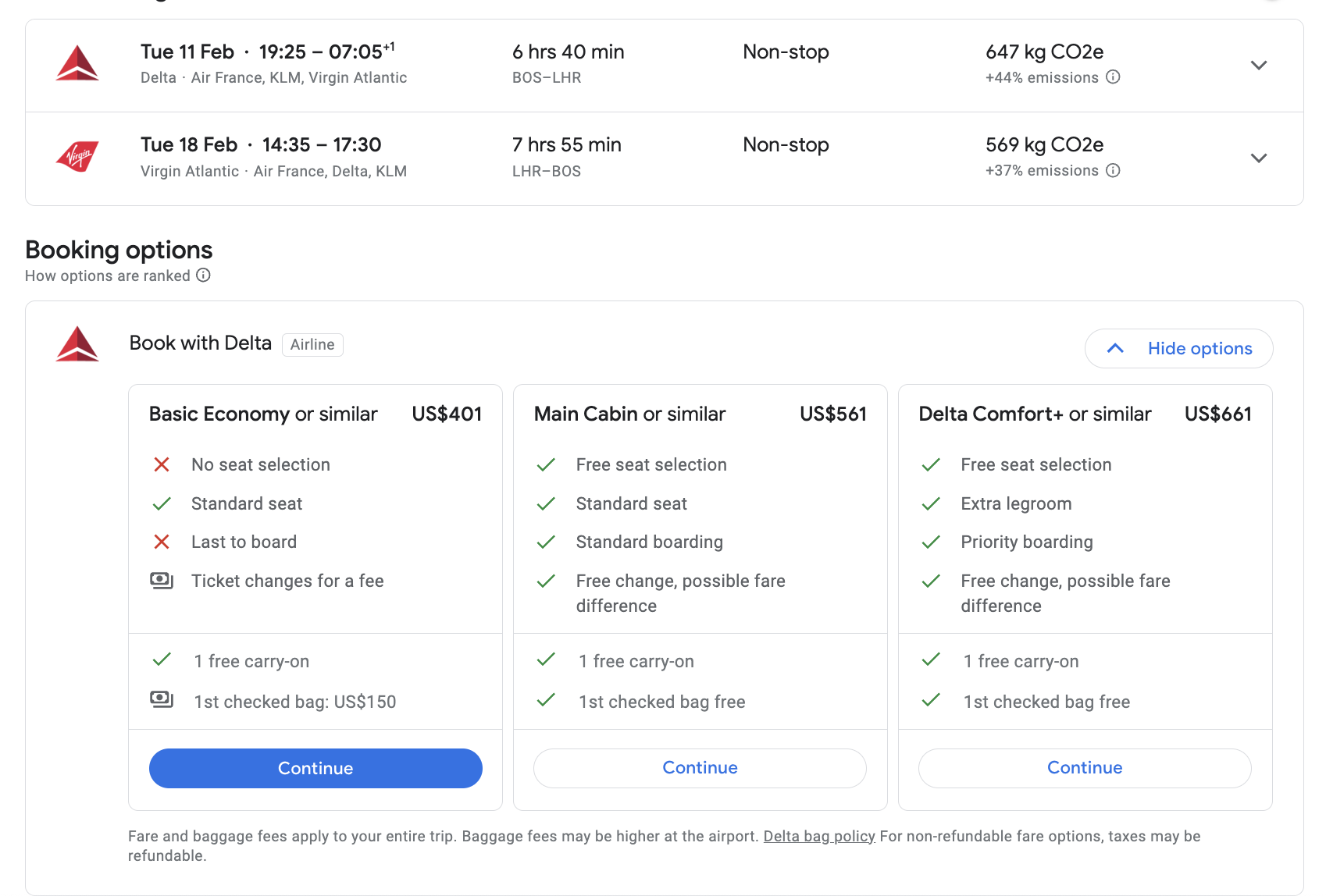Click How options are ranked text

(108, 276)
